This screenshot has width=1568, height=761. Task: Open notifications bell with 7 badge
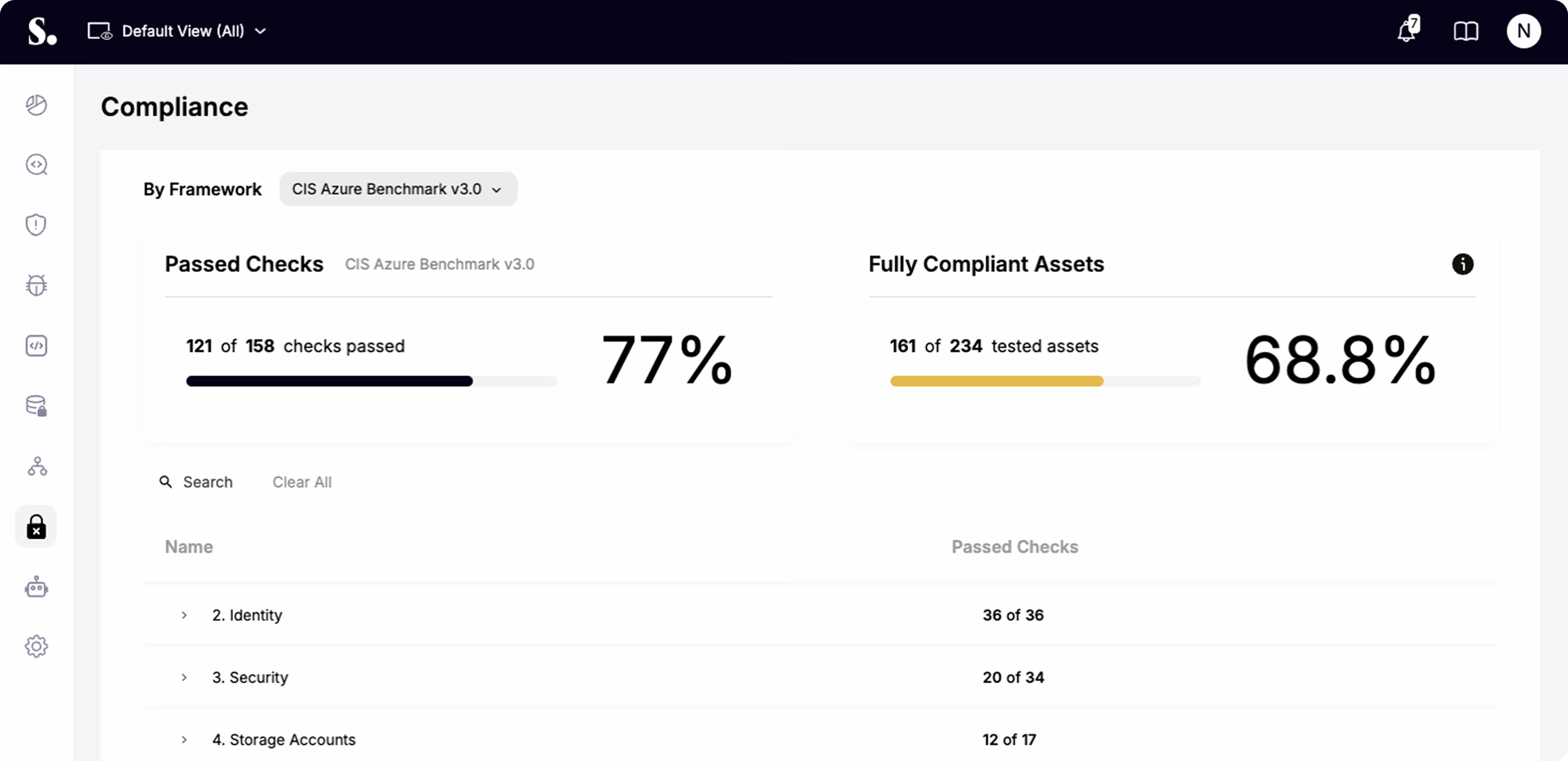tap(1407, 31)
